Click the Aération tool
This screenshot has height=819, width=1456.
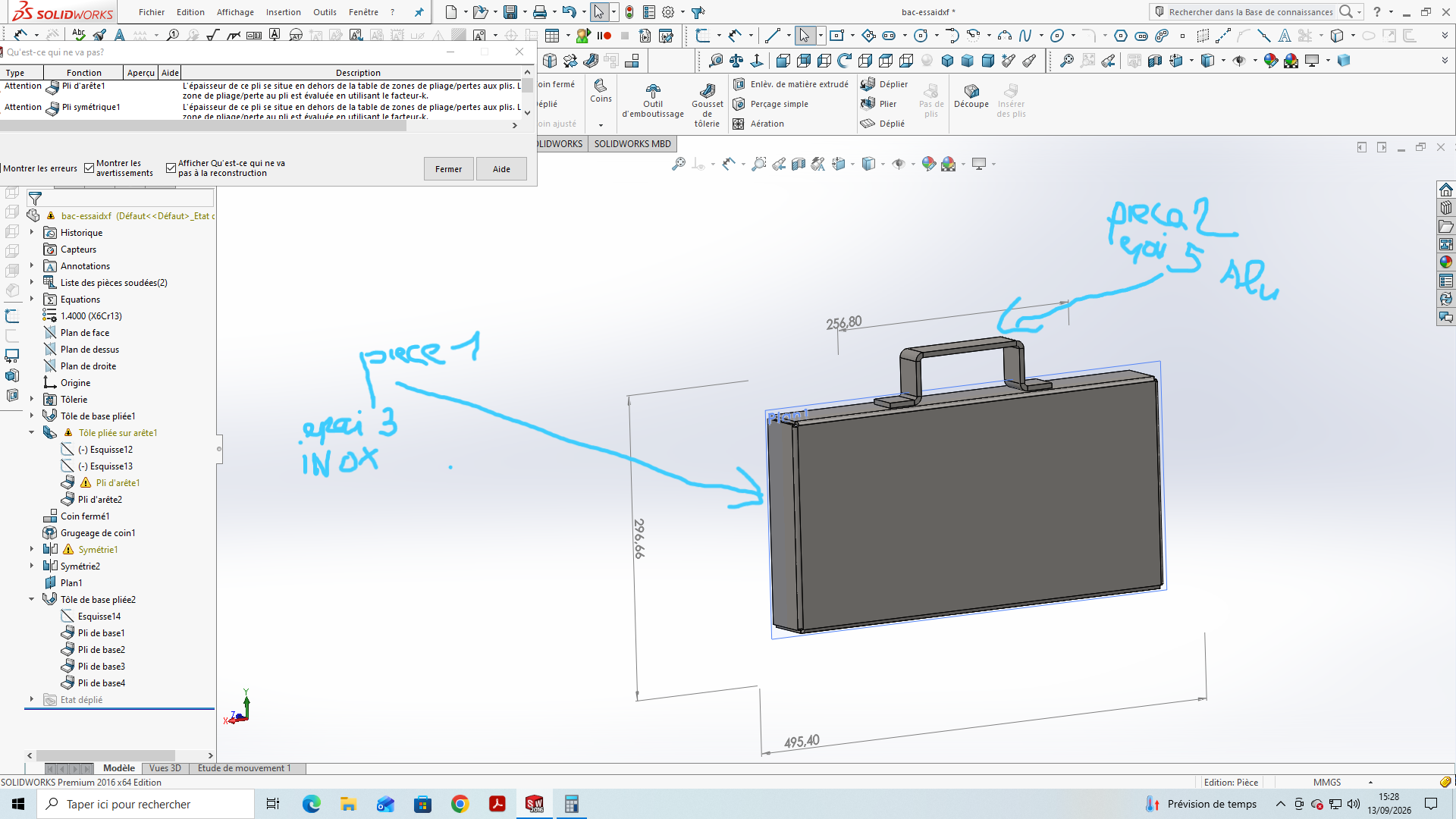[x=758, y=124]
